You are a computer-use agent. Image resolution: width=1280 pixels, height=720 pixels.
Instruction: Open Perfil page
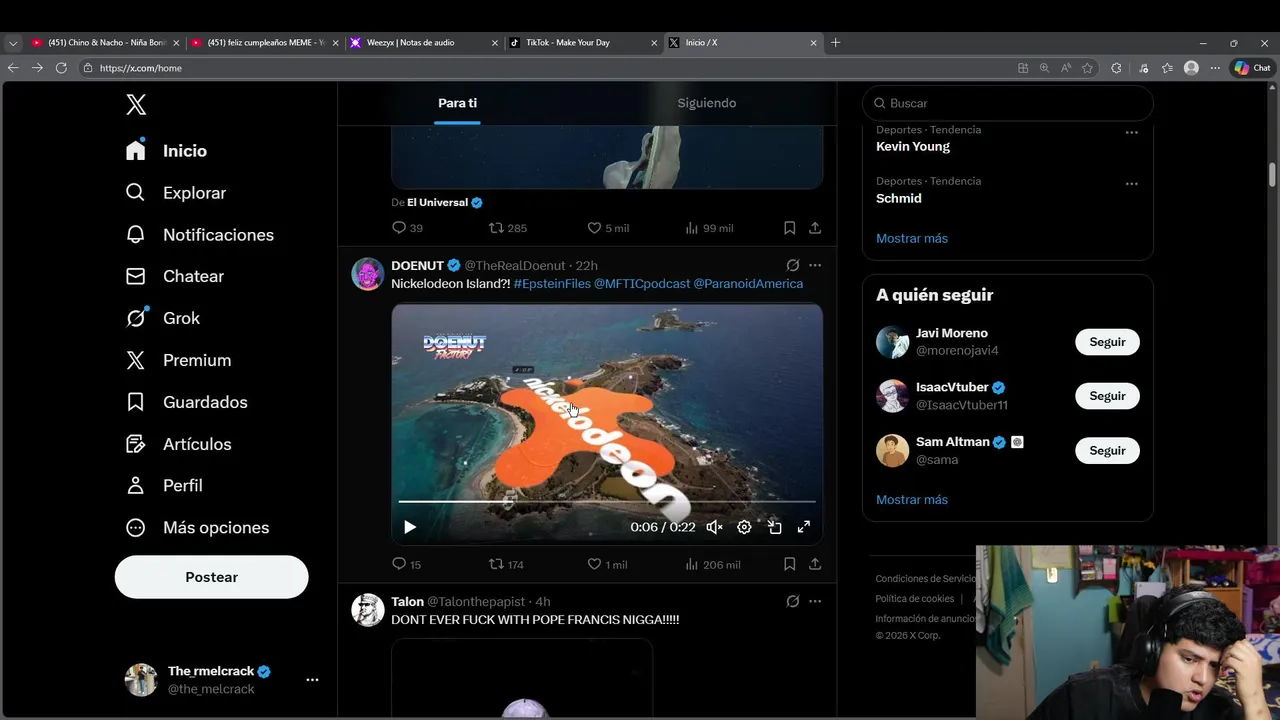[x=164, y=485]
